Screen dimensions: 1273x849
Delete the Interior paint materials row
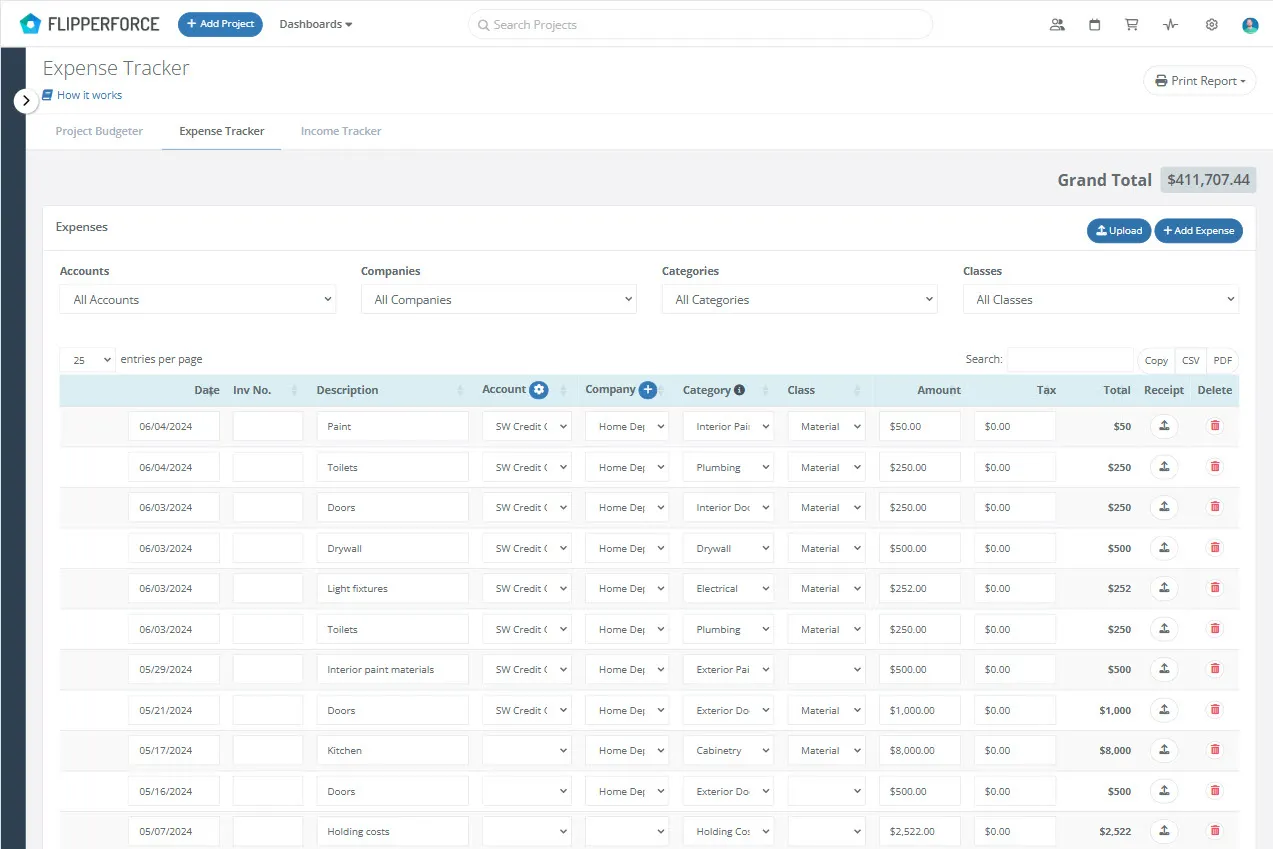tap(1215, 669)
